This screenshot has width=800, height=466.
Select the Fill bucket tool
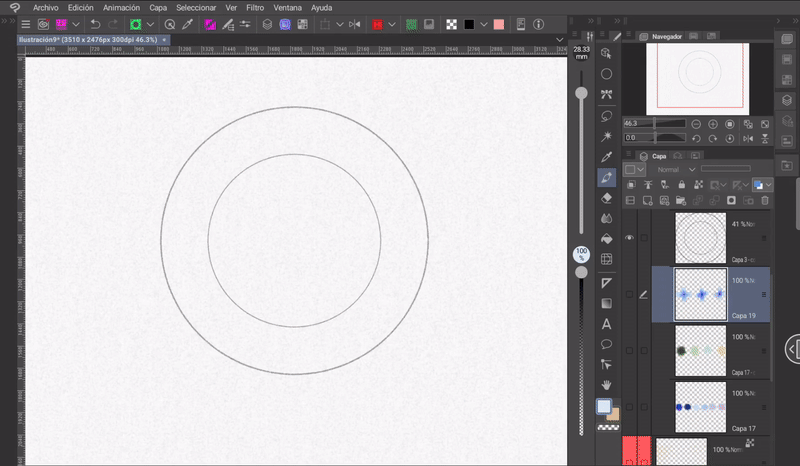pos(606,239)
